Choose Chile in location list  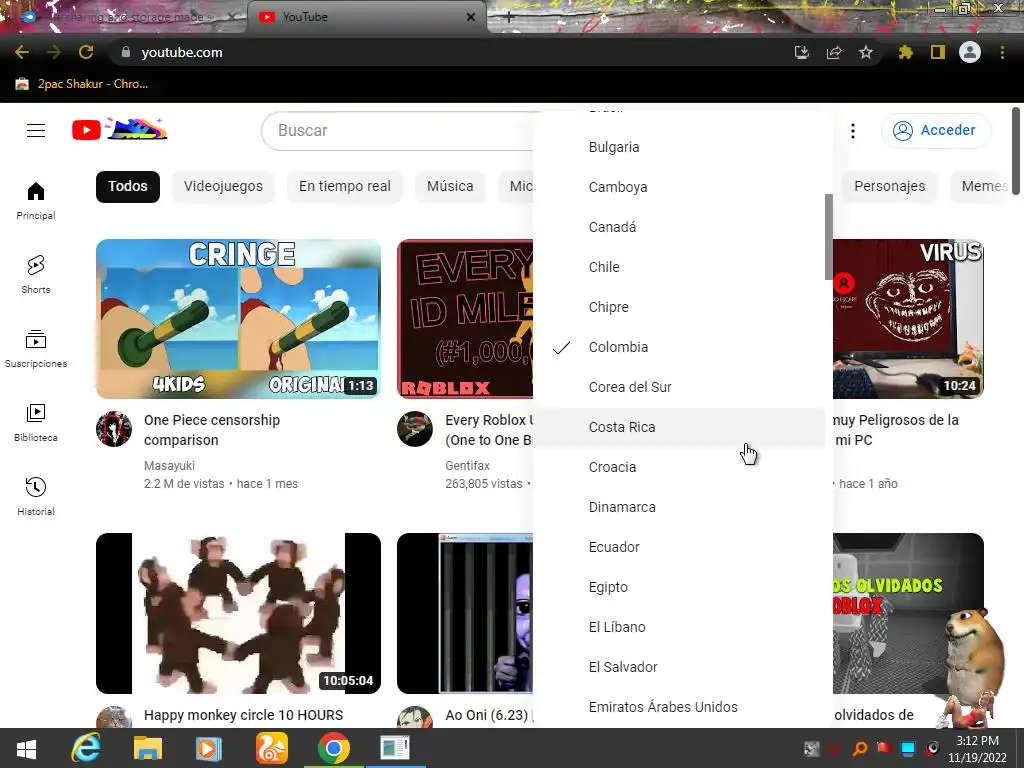pos(679,266)
